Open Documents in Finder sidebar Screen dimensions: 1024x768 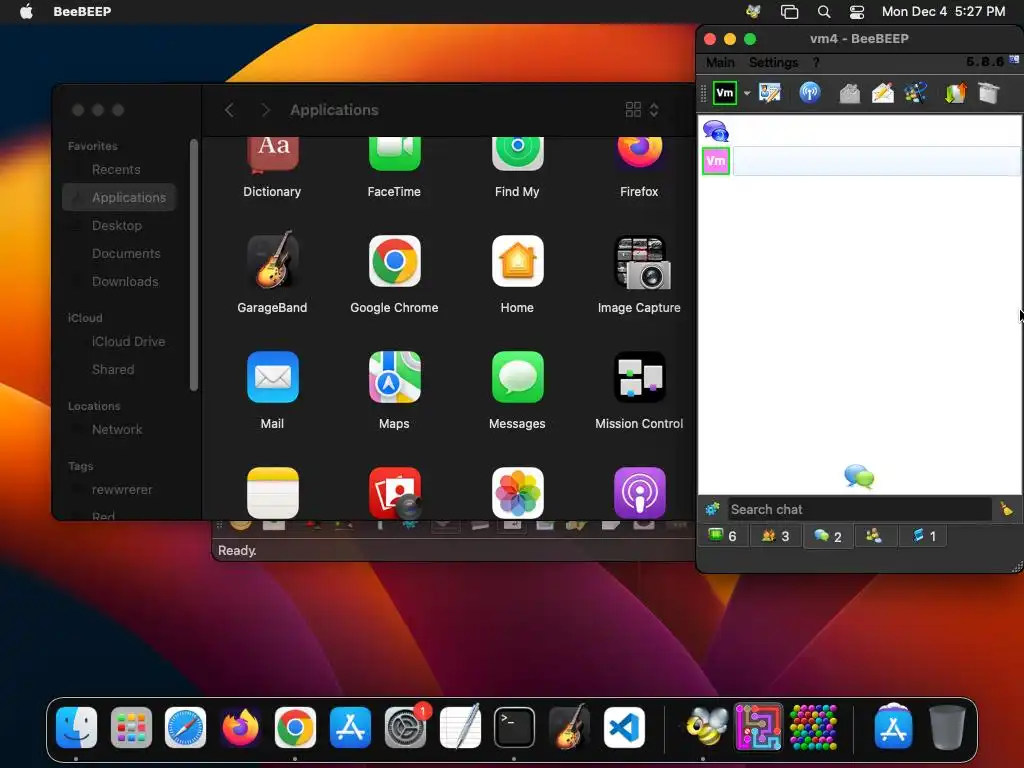[x=126, y=253]
